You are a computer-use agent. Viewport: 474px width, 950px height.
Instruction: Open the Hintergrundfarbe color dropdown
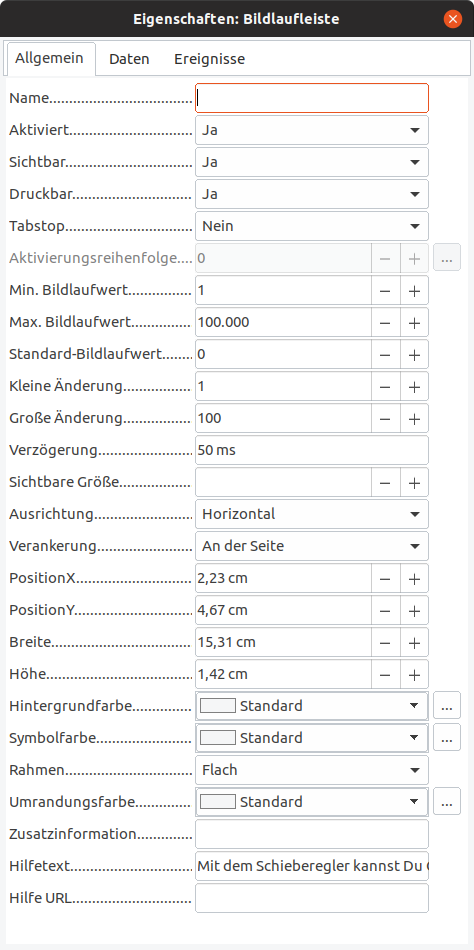[312, 706]
